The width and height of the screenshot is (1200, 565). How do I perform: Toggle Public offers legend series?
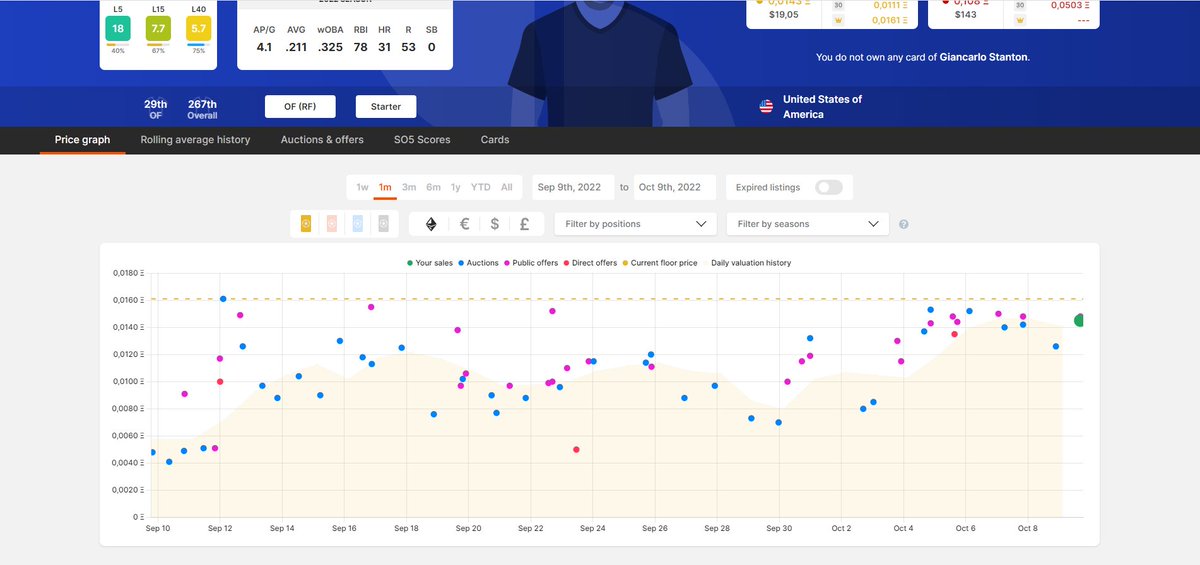pos(532,263)
